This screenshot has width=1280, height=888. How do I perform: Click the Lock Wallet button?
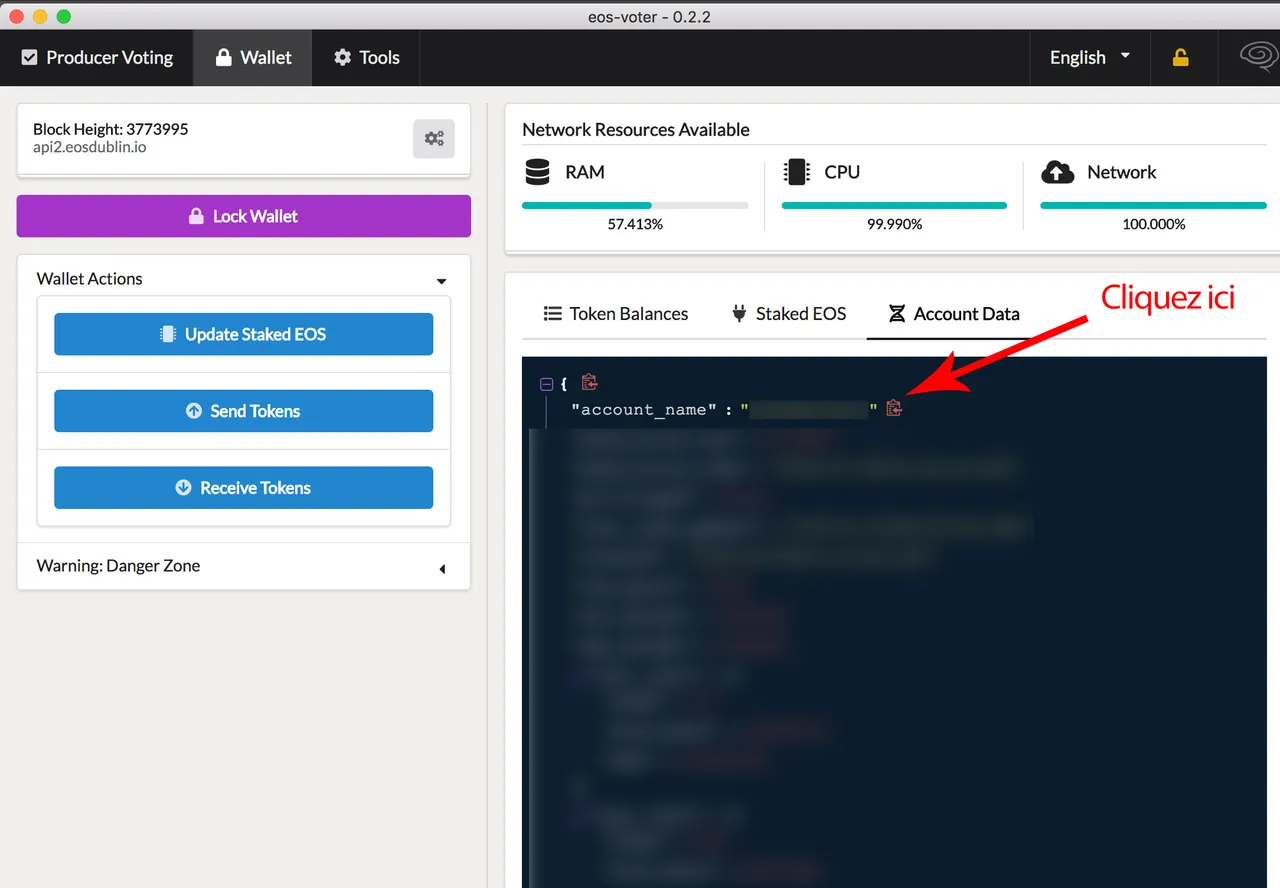pos(244,216)
